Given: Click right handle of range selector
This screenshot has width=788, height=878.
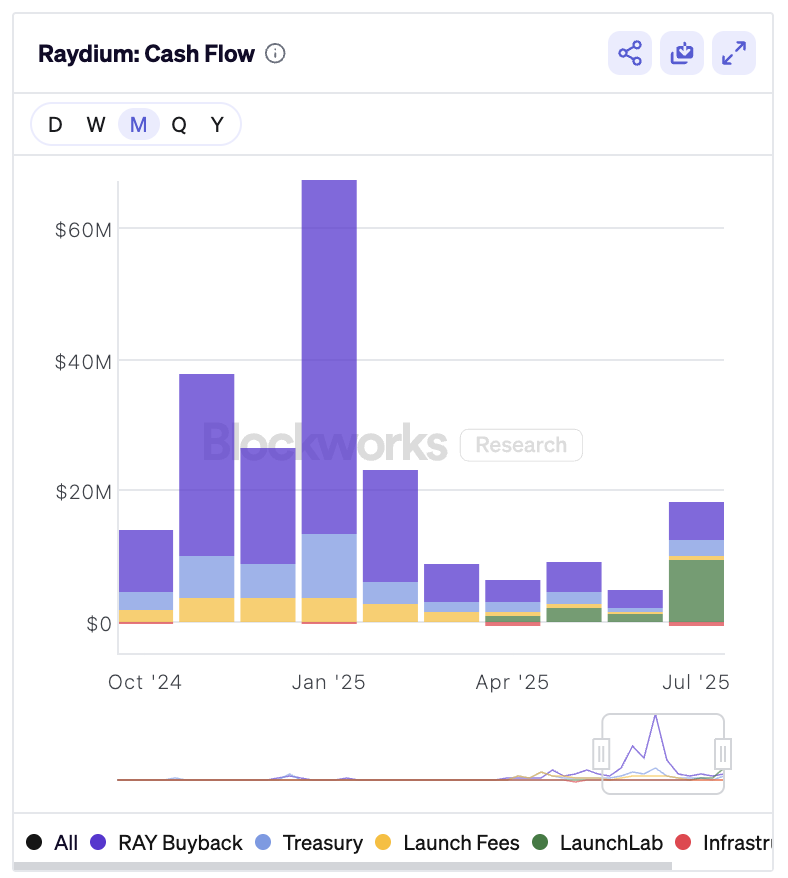Looking at the screenshot, I should click(723, 754).
